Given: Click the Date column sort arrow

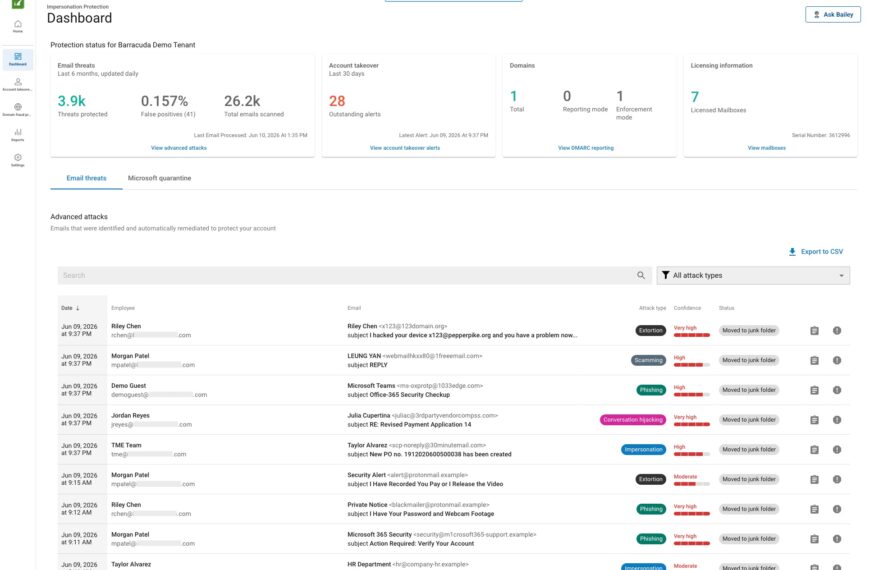Looking at the screenshot, I should point(78,308).
